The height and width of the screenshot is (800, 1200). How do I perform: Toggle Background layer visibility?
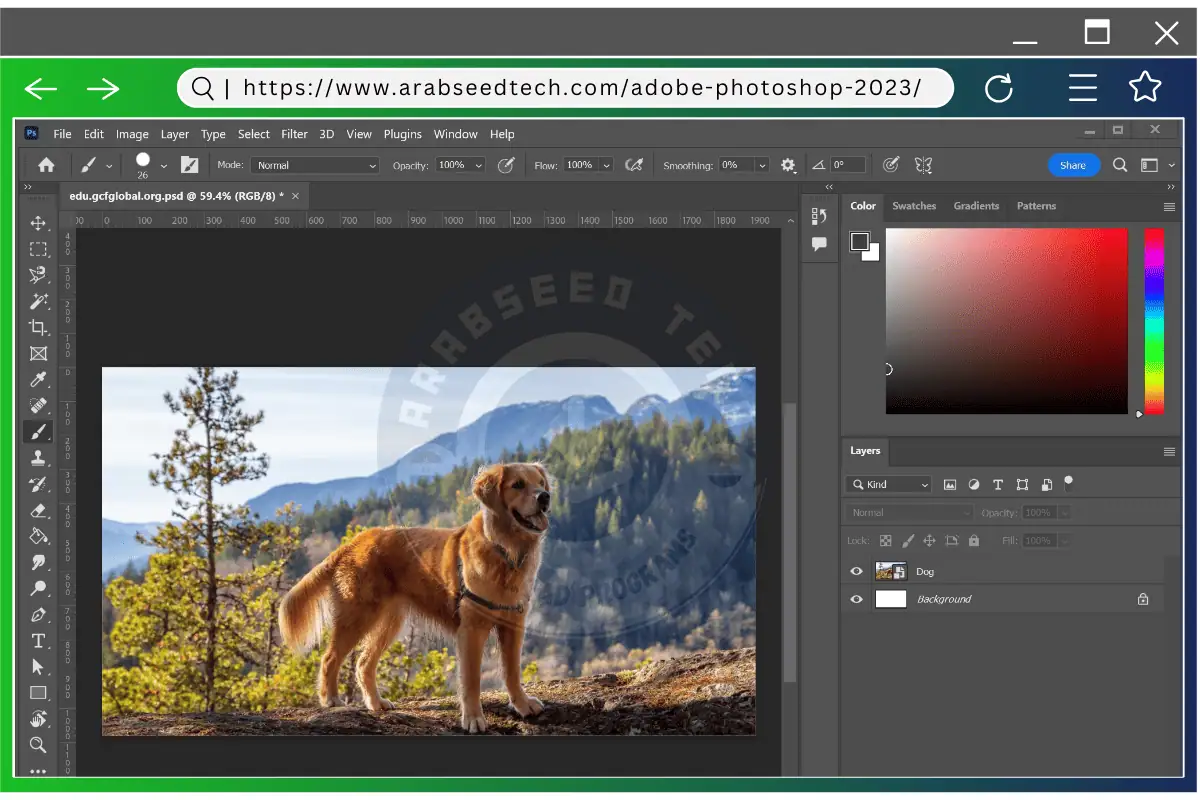[856, 599]
